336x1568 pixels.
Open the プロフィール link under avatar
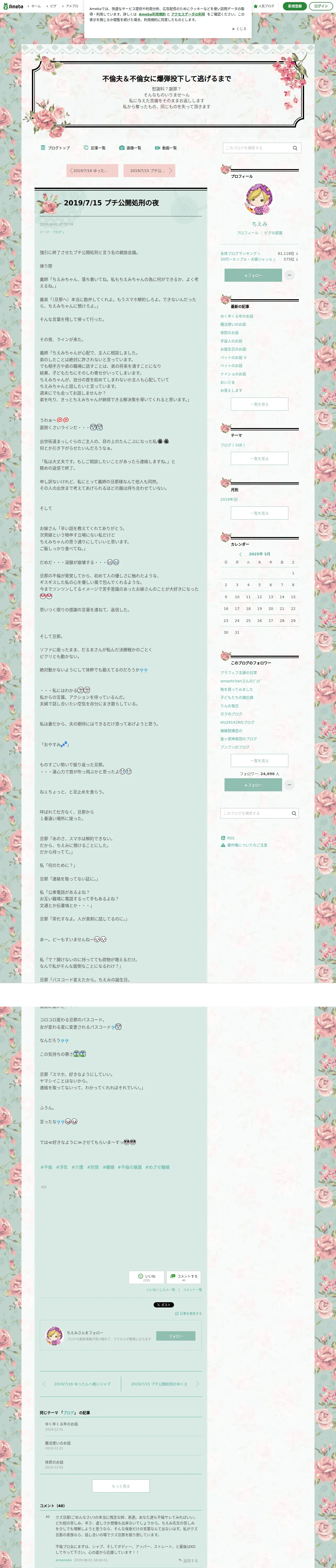248,233
